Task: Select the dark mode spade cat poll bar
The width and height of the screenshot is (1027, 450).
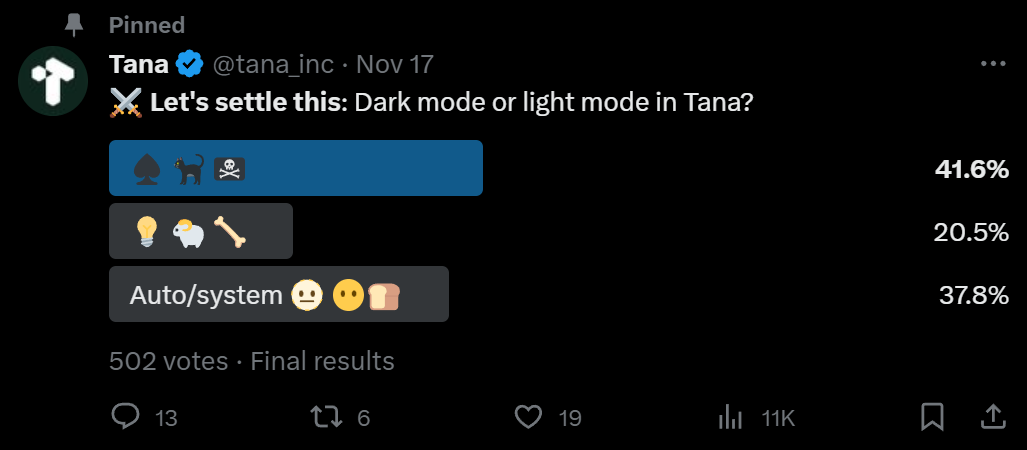Action: pos(295,168)
